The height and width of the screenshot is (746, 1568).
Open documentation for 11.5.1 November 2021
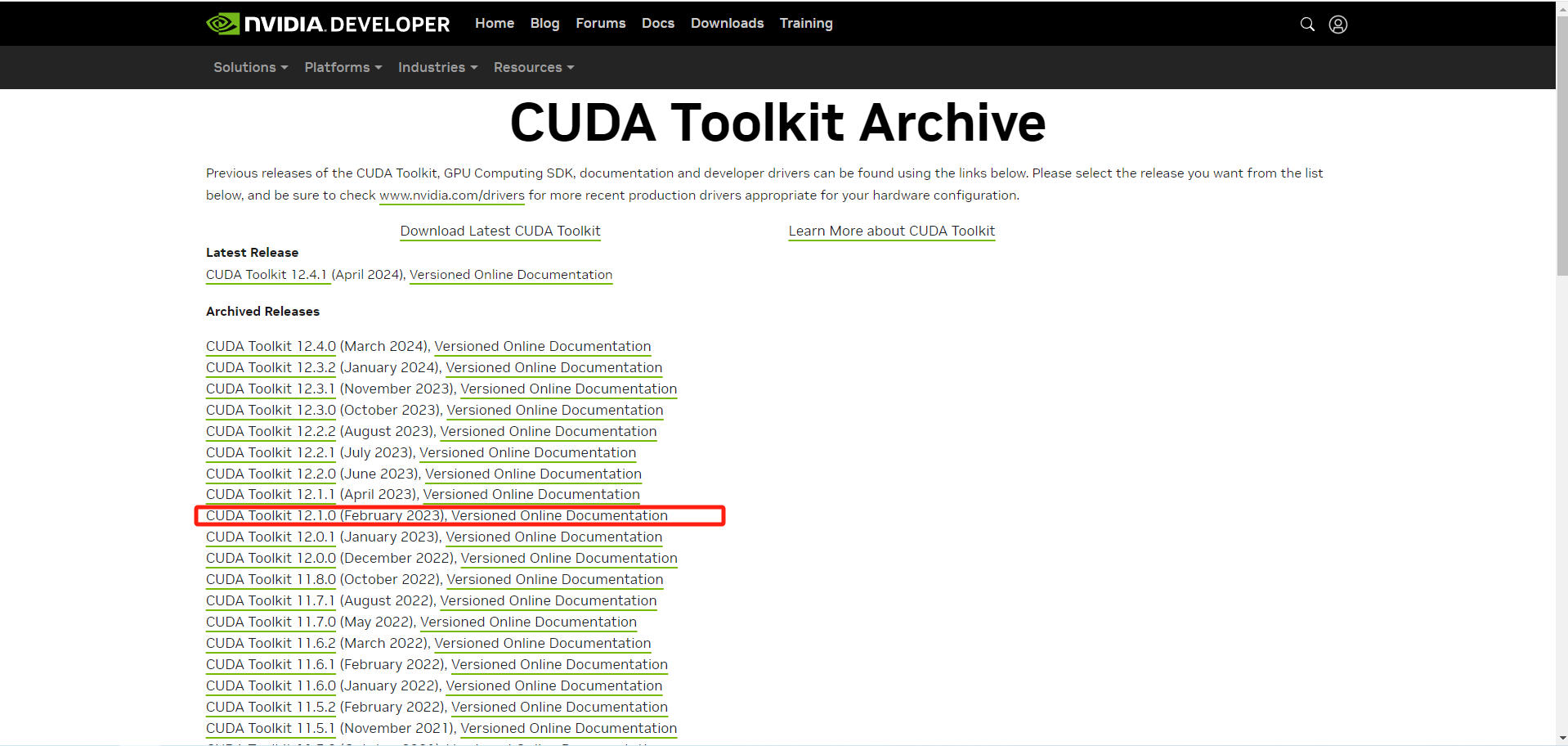(x=569, y=729)
